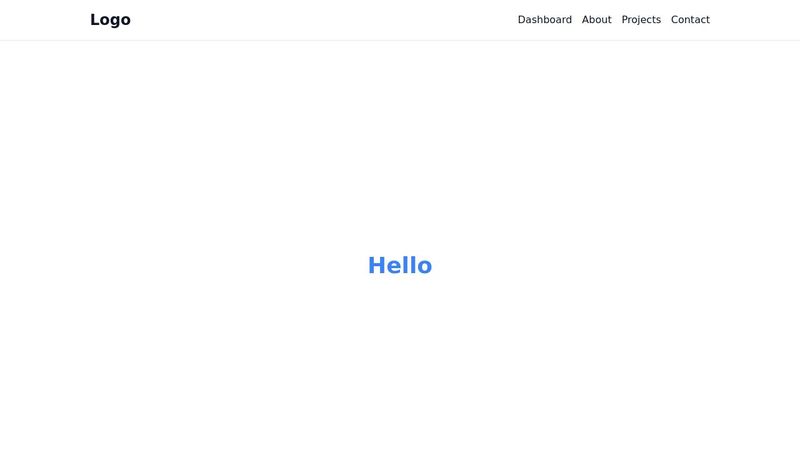Switch to the Projects section
Viewport: 800px width, 450px height.
pos(641,20)
